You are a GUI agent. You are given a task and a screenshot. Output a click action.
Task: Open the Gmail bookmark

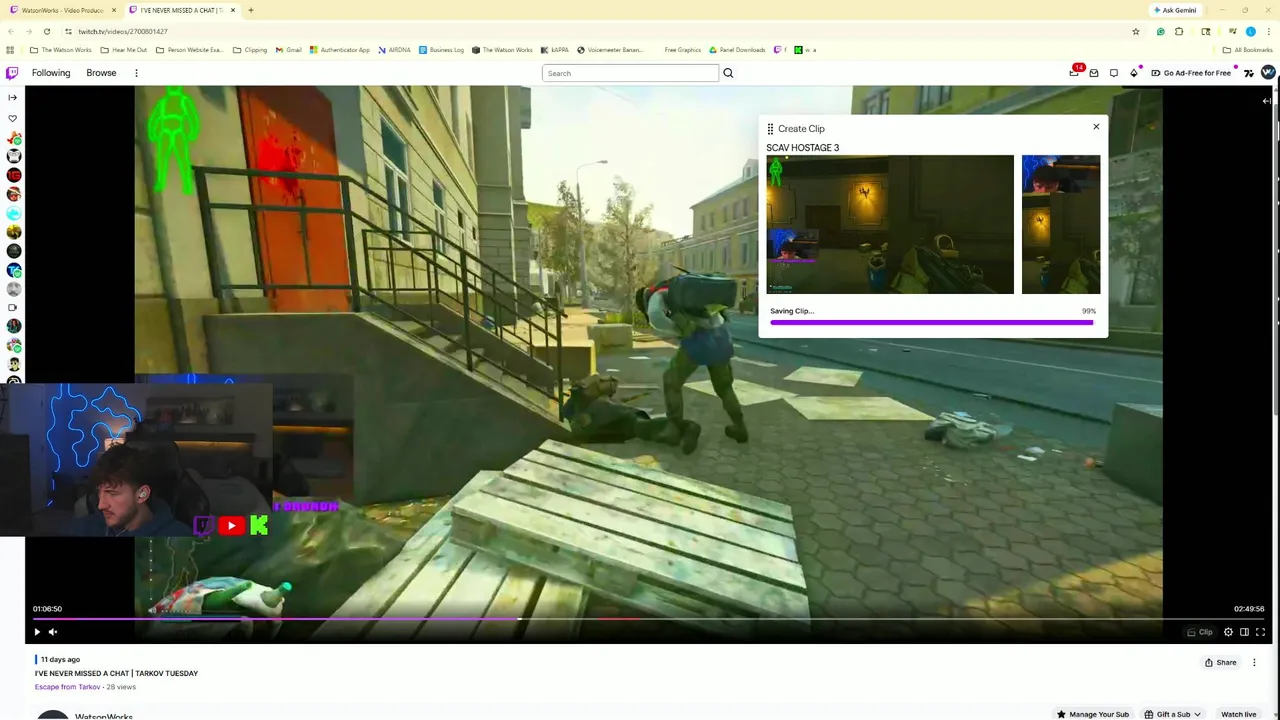tap(288, 50)
